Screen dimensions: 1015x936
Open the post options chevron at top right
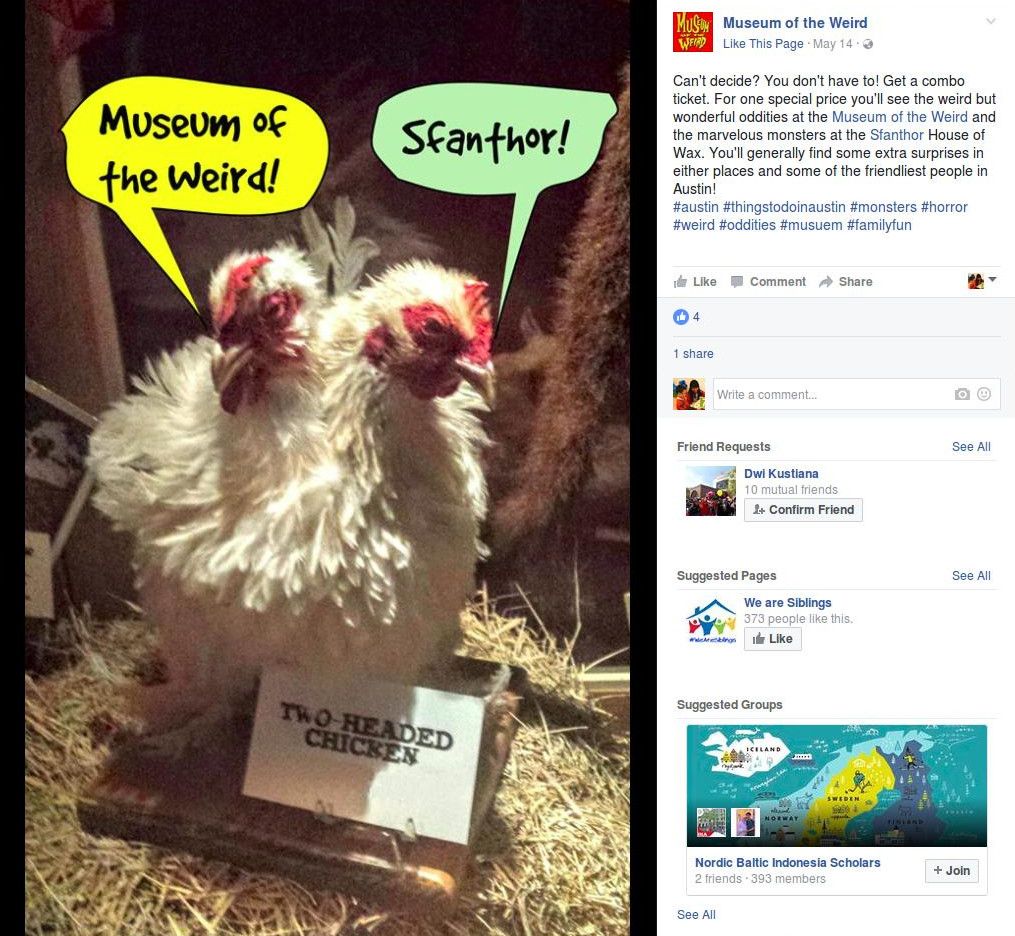pyautogui.click(x=990, y=21)
